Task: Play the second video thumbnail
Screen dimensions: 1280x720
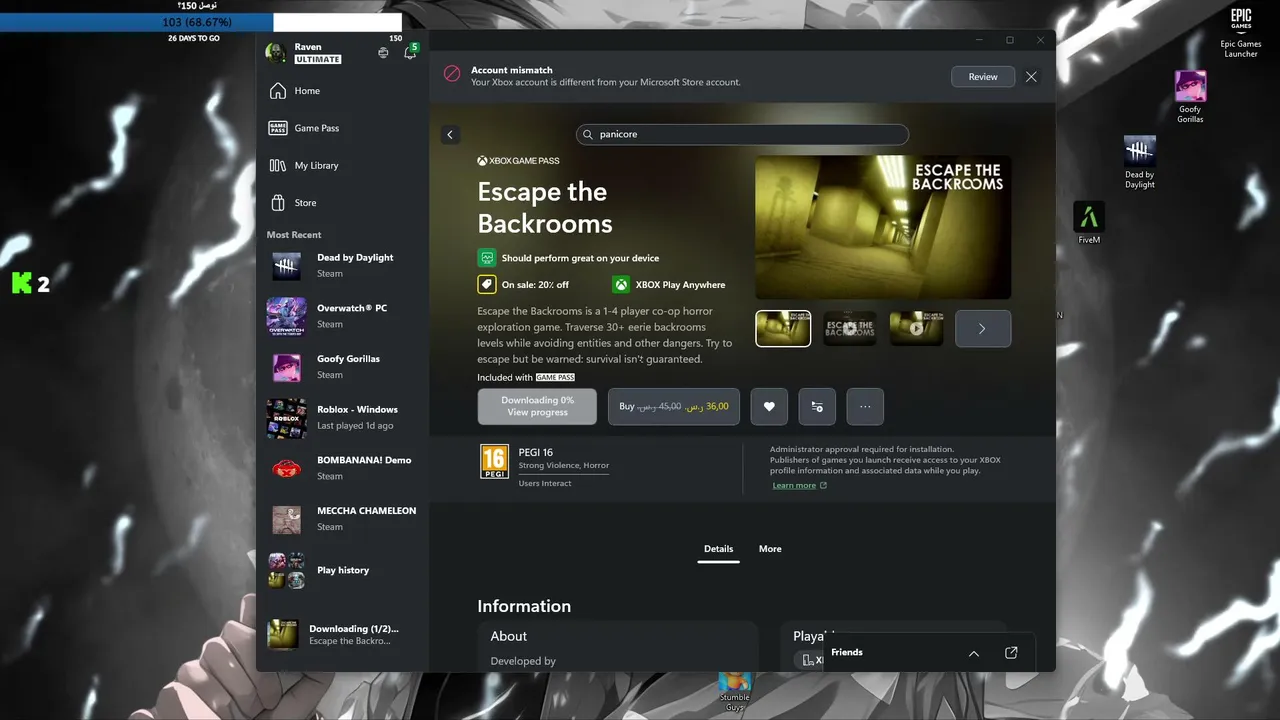Action: [x=850, y=328]
